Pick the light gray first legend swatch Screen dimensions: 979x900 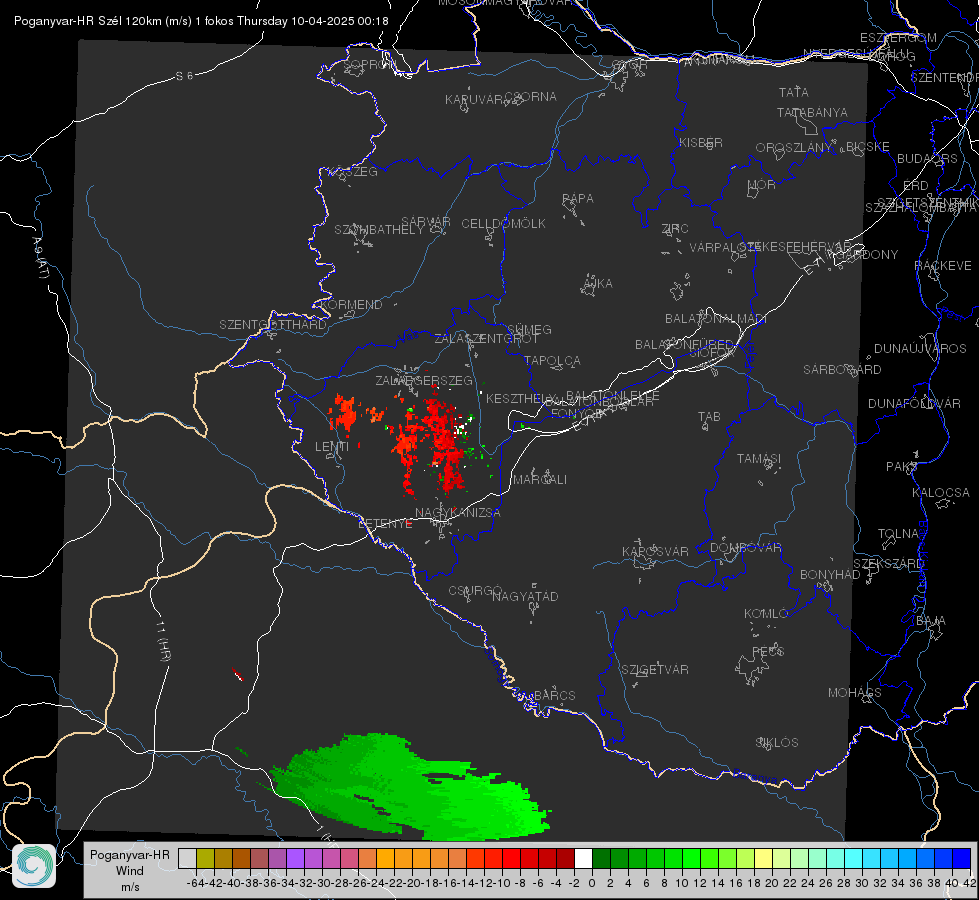187,858
